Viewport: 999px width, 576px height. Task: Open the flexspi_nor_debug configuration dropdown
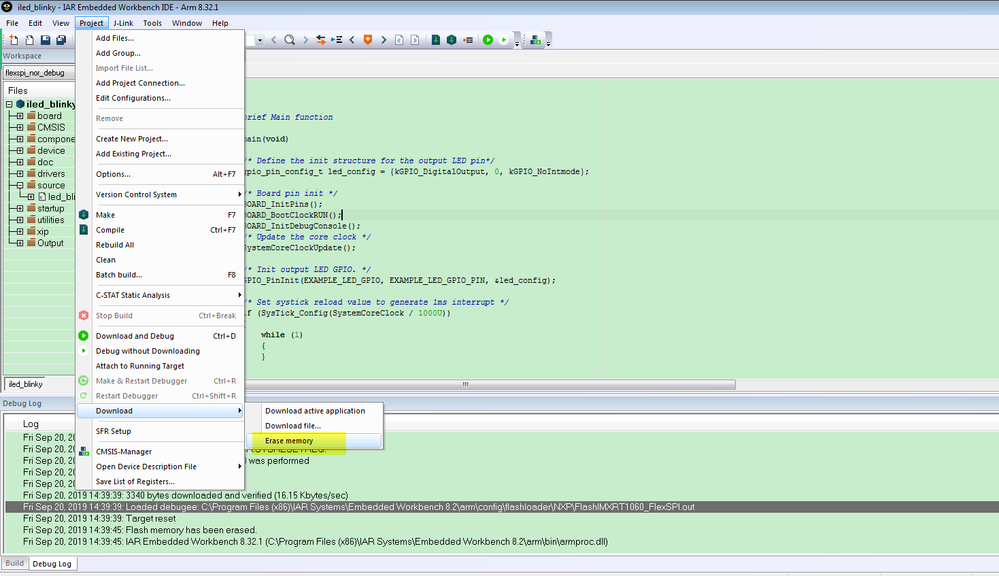[x=40, y=73]
